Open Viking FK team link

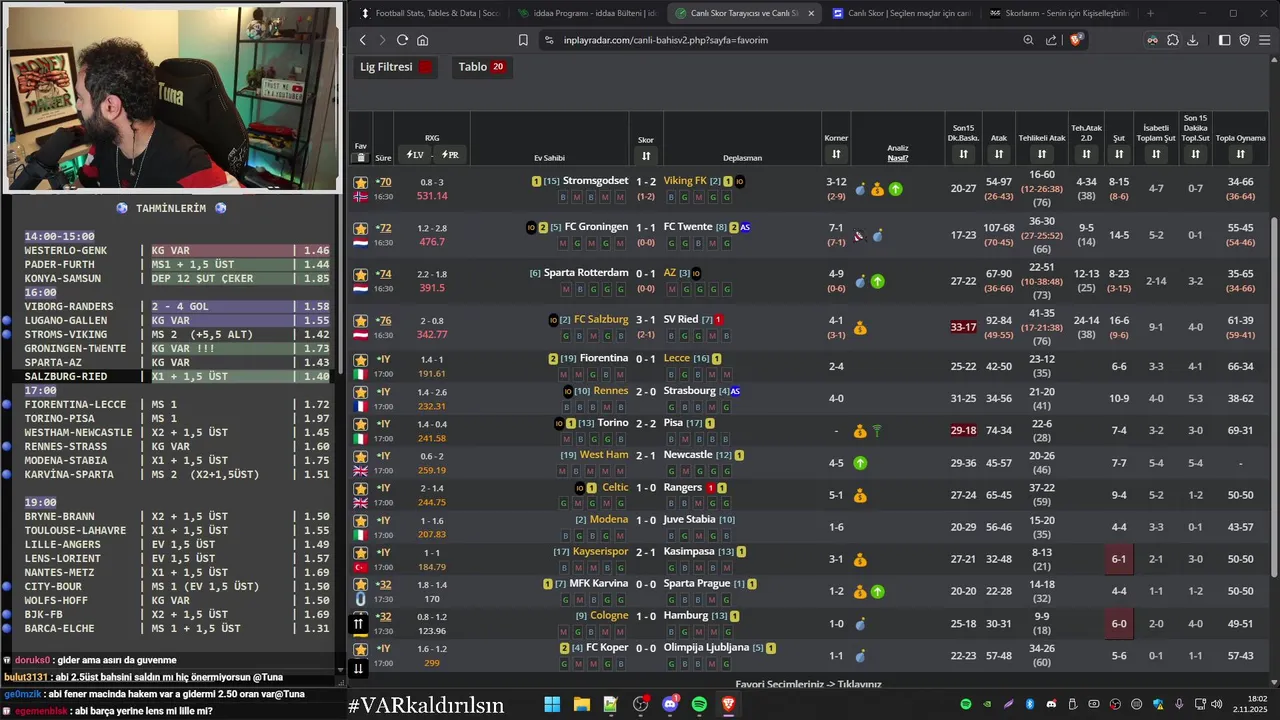pos(685,181)
